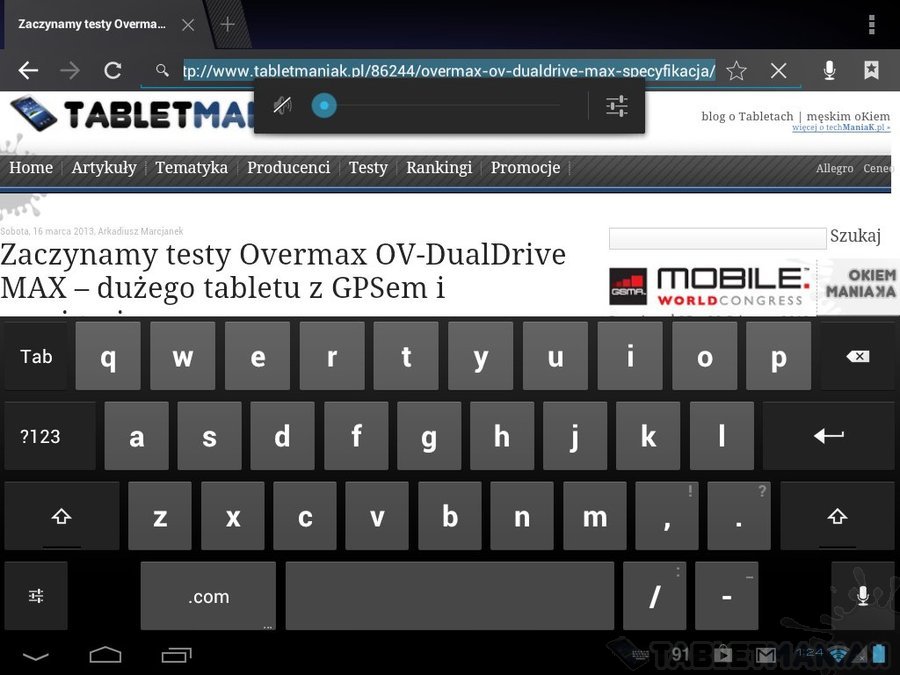Clear the URL with the X icon

pos(778,71)
